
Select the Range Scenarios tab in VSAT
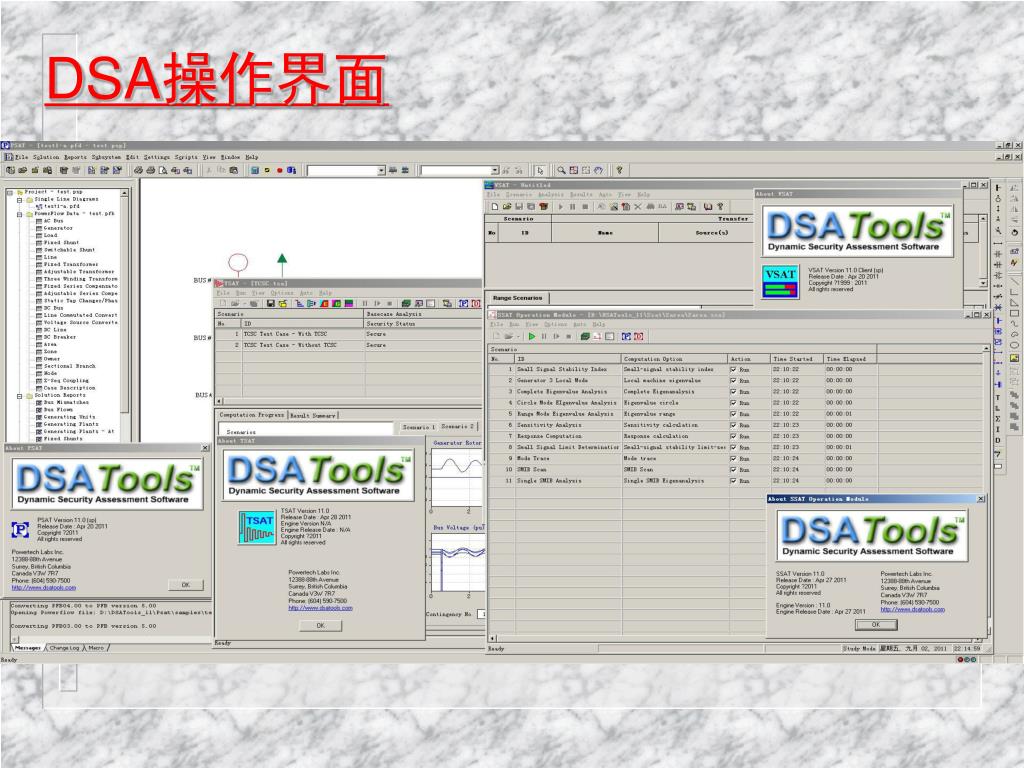click(517, 298)
